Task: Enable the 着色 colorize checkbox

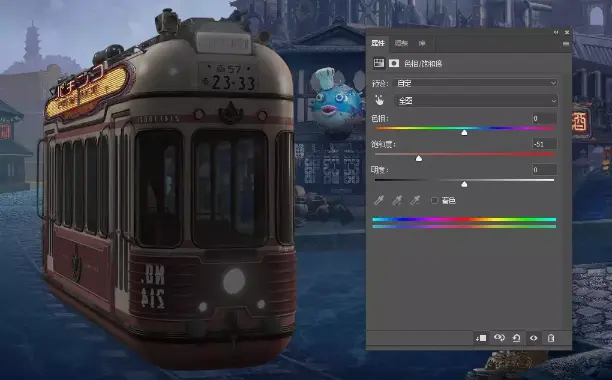Action: tap(434, 201)
